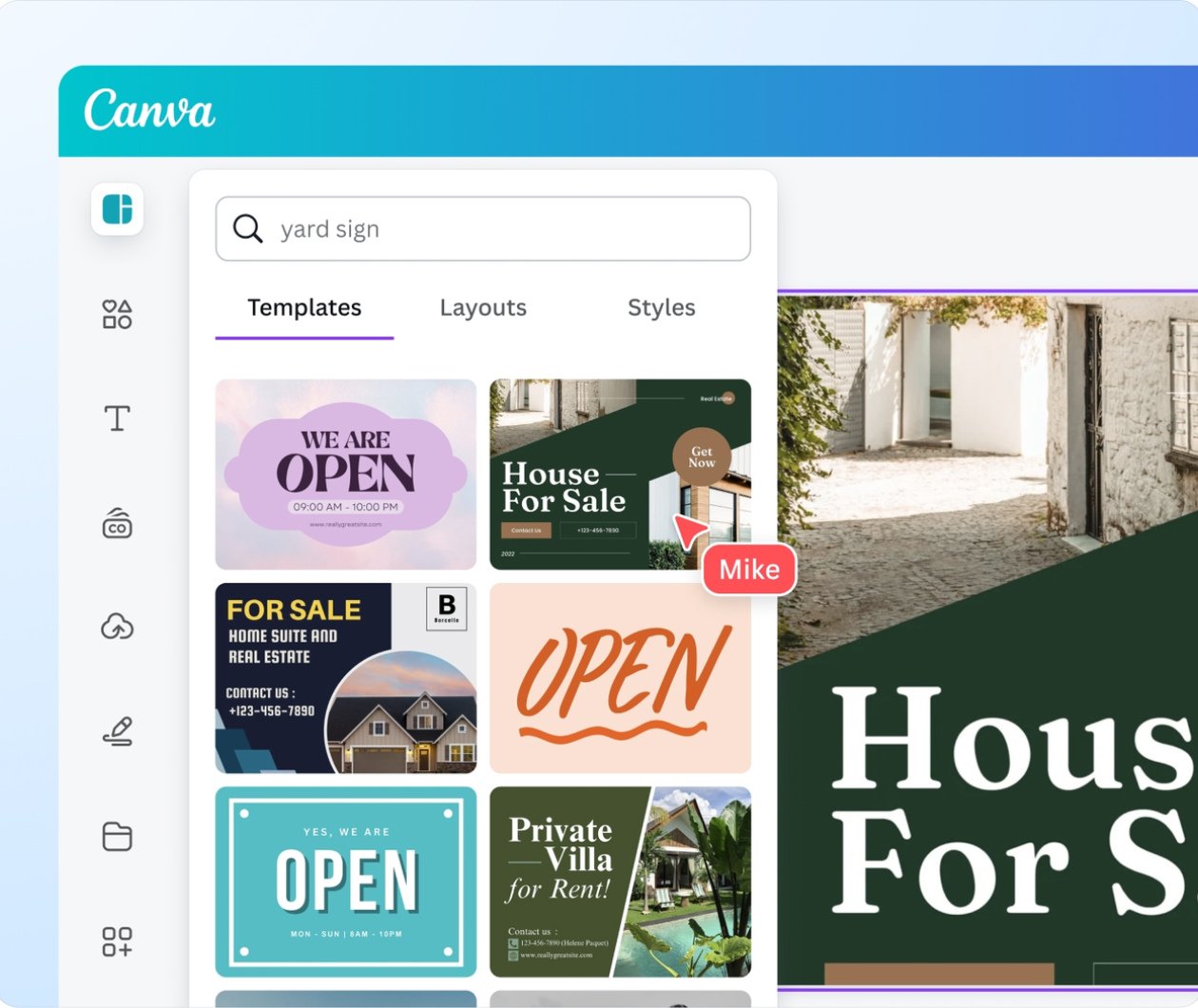Viewport: 1198px width, 1008px height.
Task: Select the Draw pen icon
Action: (117, 732)
